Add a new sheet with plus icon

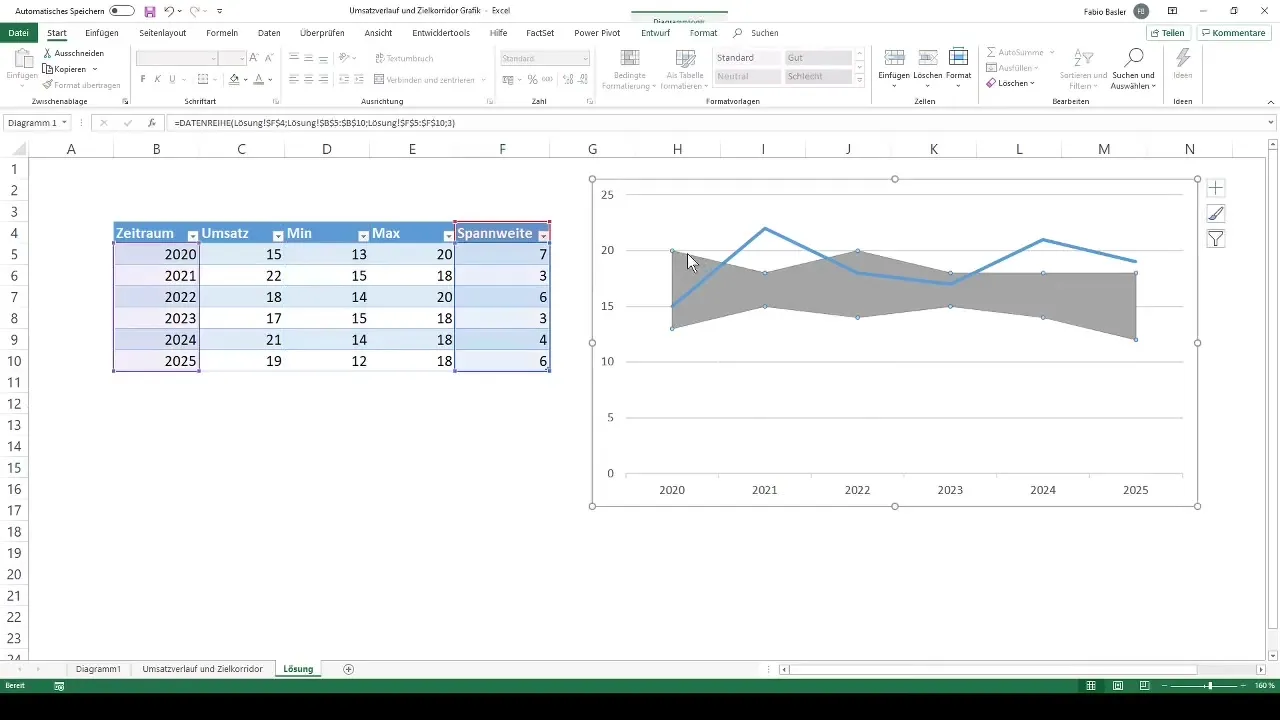[348, 669]
